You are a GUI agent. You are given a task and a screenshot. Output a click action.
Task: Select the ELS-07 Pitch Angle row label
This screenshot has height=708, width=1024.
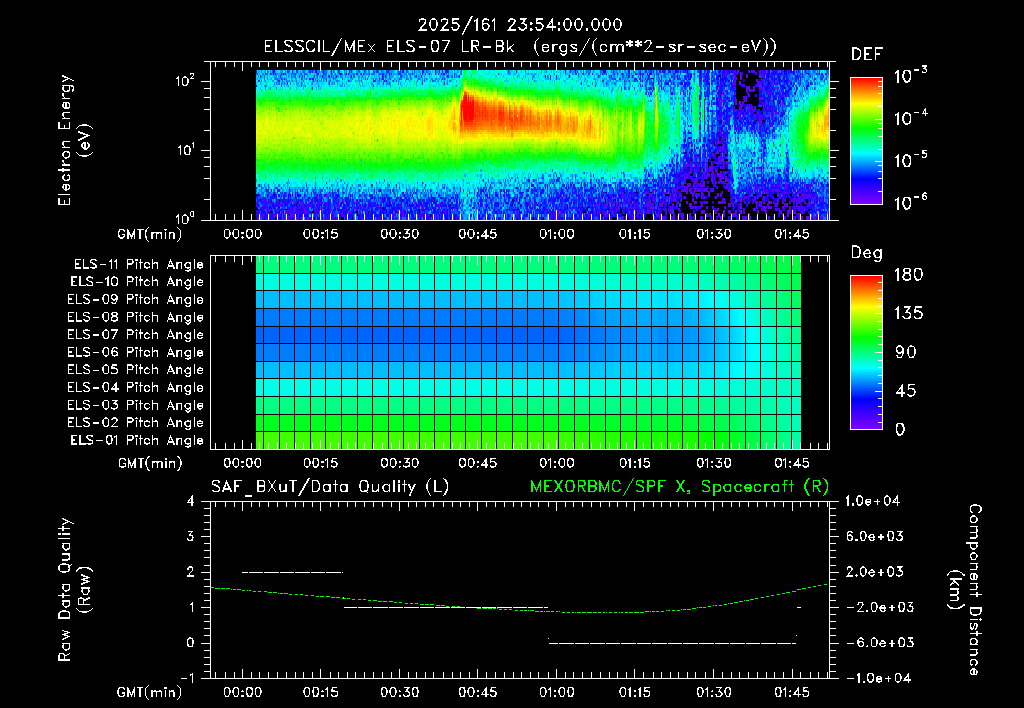pos(136,334)
